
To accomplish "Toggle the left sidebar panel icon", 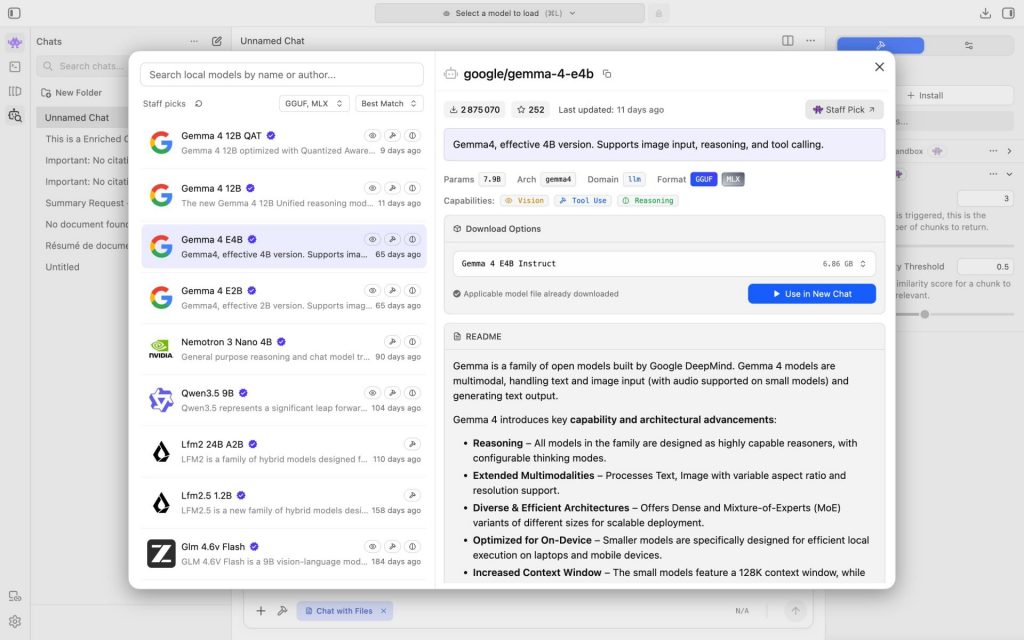I will (14, 13).
